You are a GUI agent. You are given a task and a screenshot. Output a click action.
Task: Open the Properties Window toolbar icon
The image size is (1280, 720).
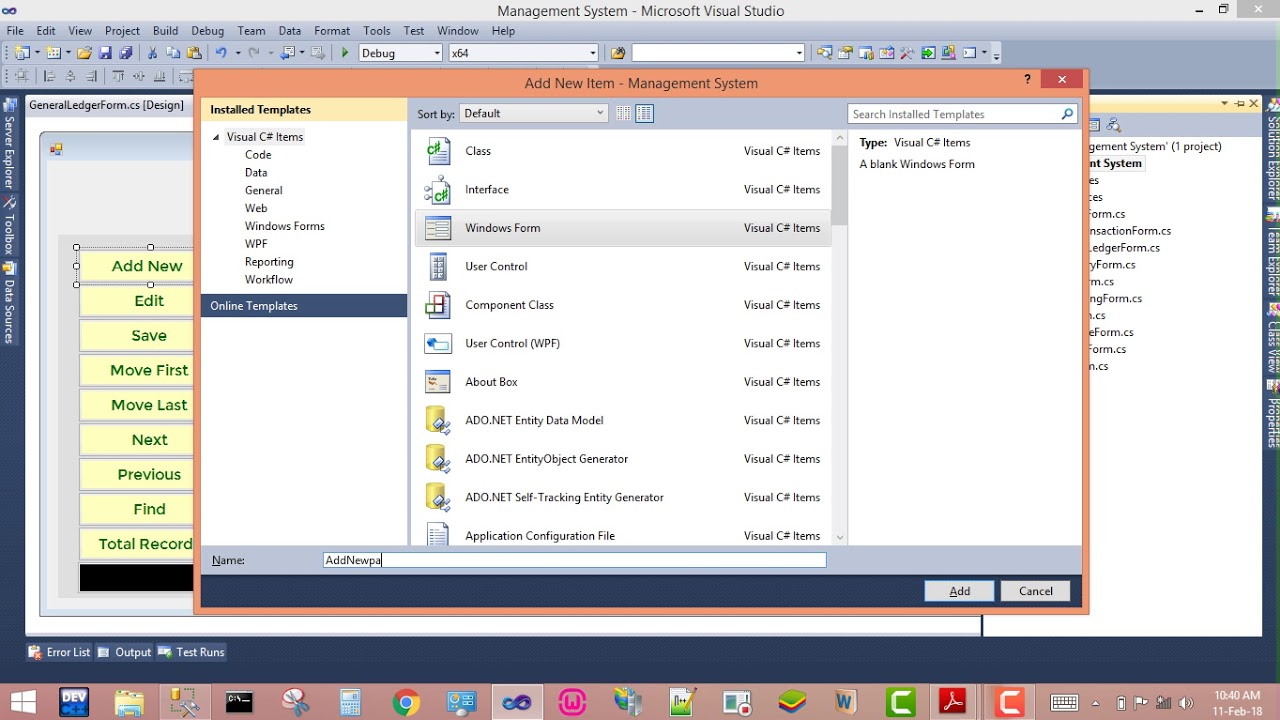845,53
